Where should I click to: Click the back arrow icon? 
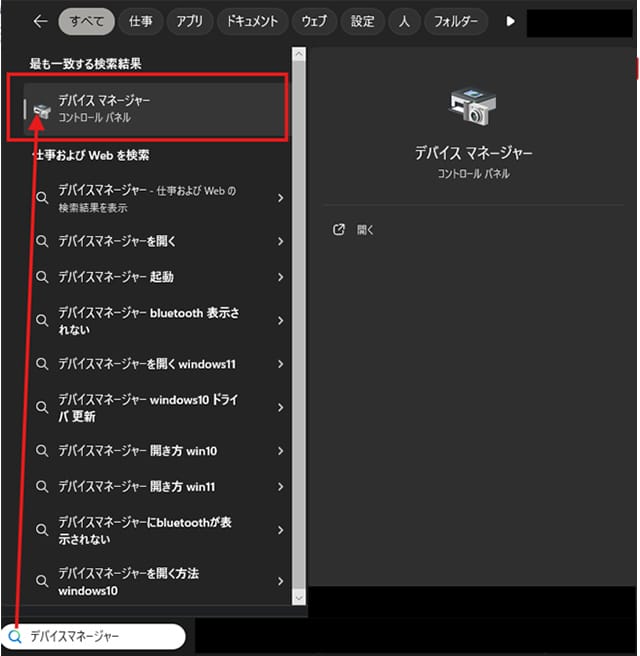click(x=41, y=21)
